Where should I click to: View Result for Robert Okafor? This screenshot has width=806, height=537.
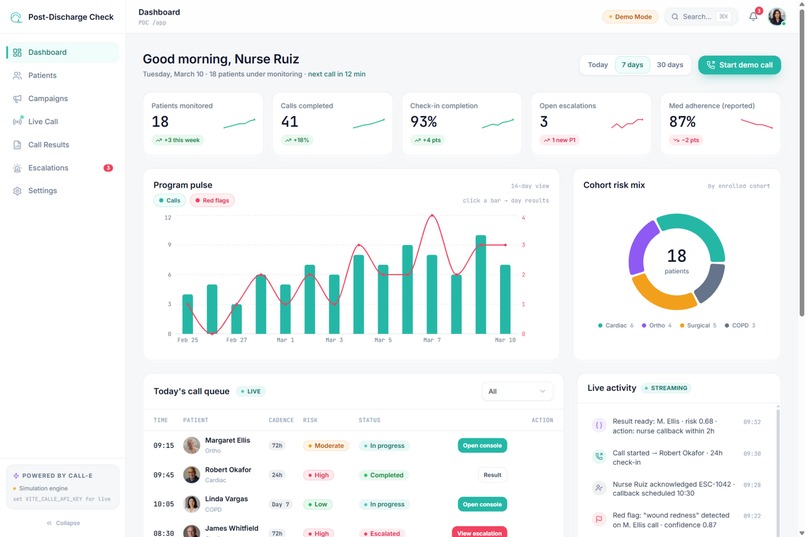coord(492,475)
